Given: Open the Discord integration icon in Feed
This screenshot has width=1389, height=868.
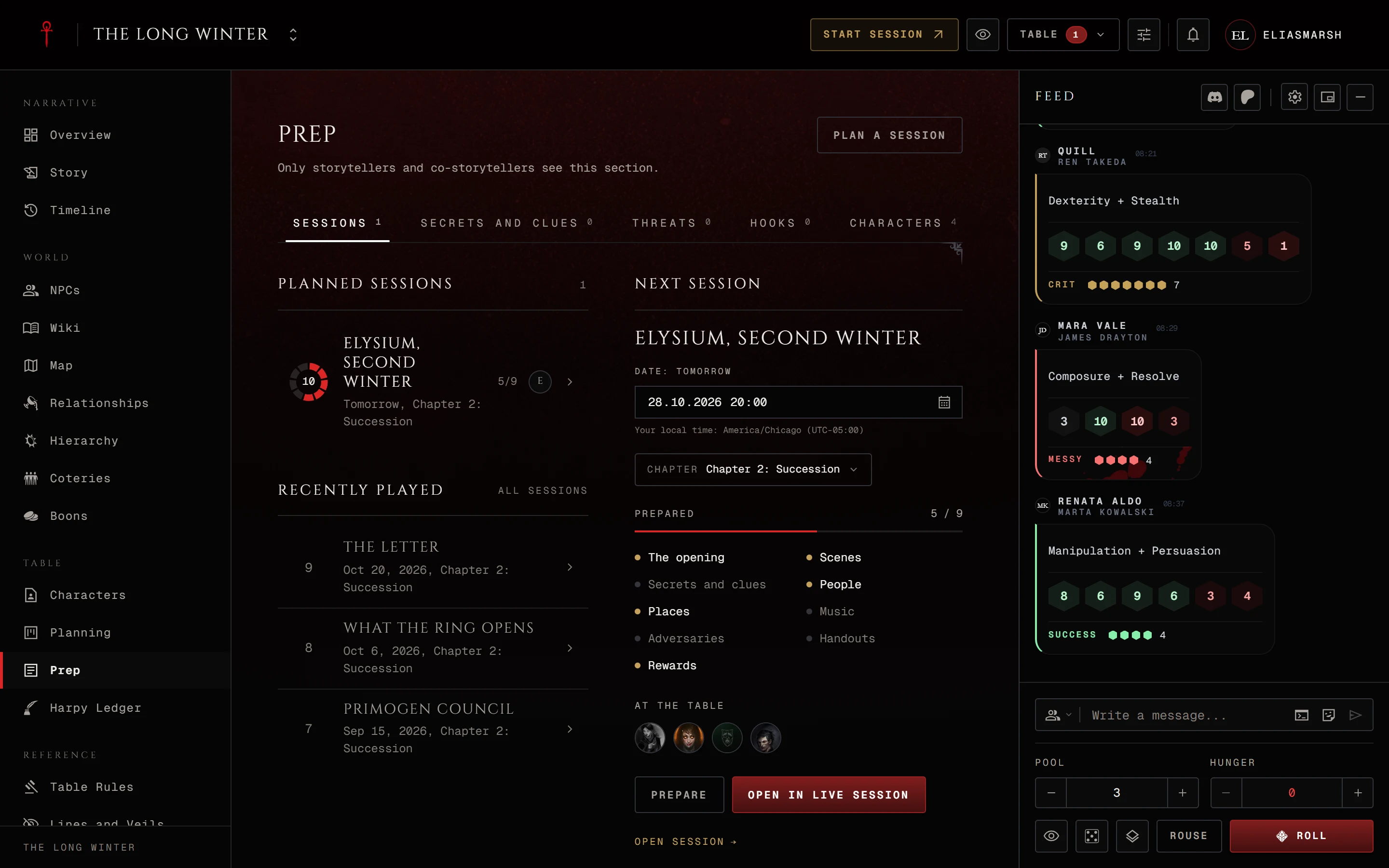Looking at the screenshot, I should pos(1214,97).
